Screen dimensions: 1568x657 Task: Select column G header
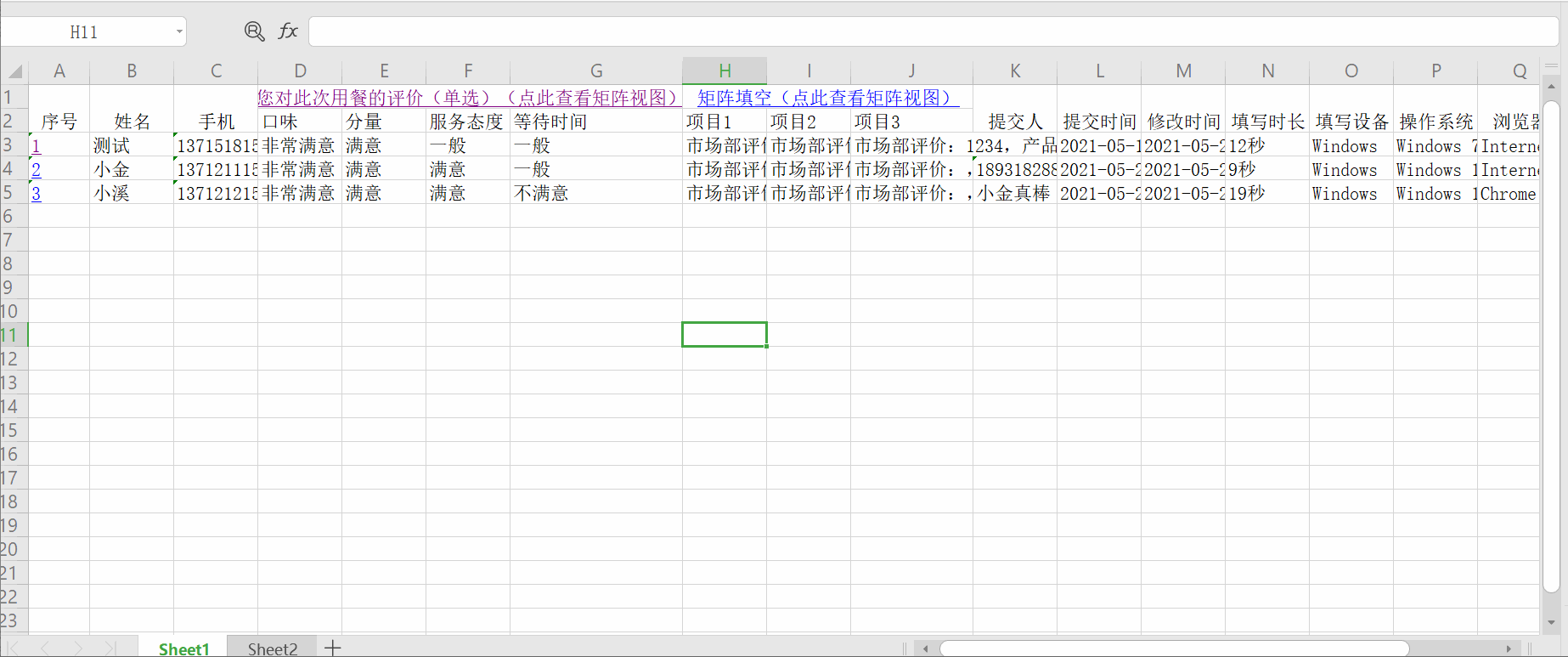coord(596,71)
